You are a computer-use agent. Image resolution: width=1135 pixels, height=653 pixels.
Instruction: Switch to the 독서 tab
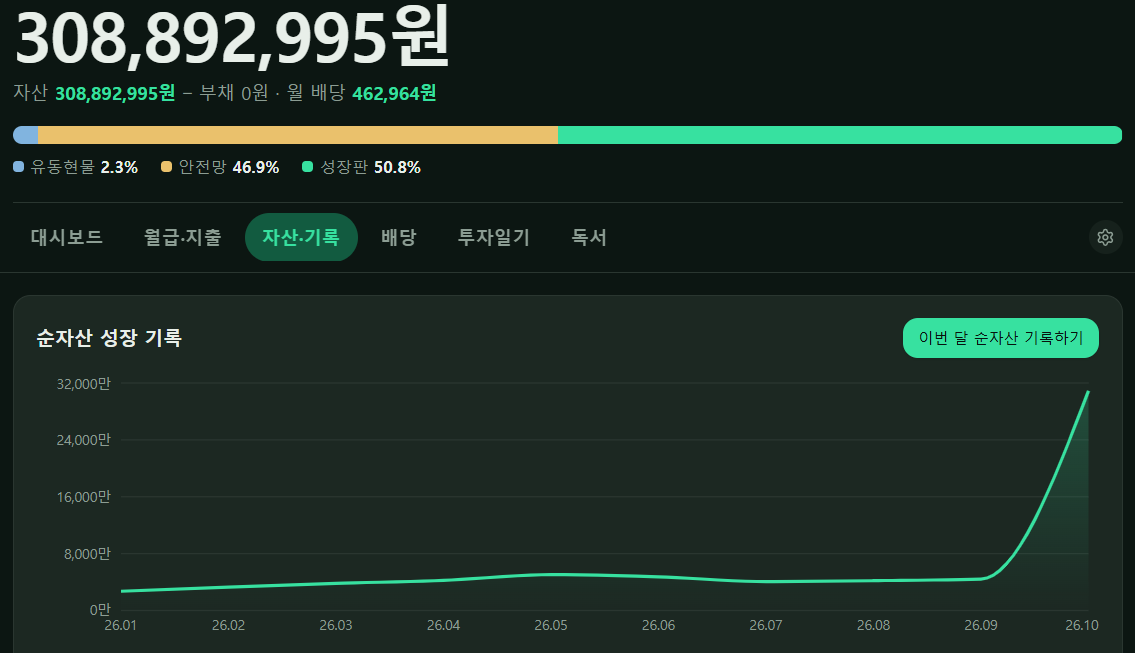coord(588,237)
